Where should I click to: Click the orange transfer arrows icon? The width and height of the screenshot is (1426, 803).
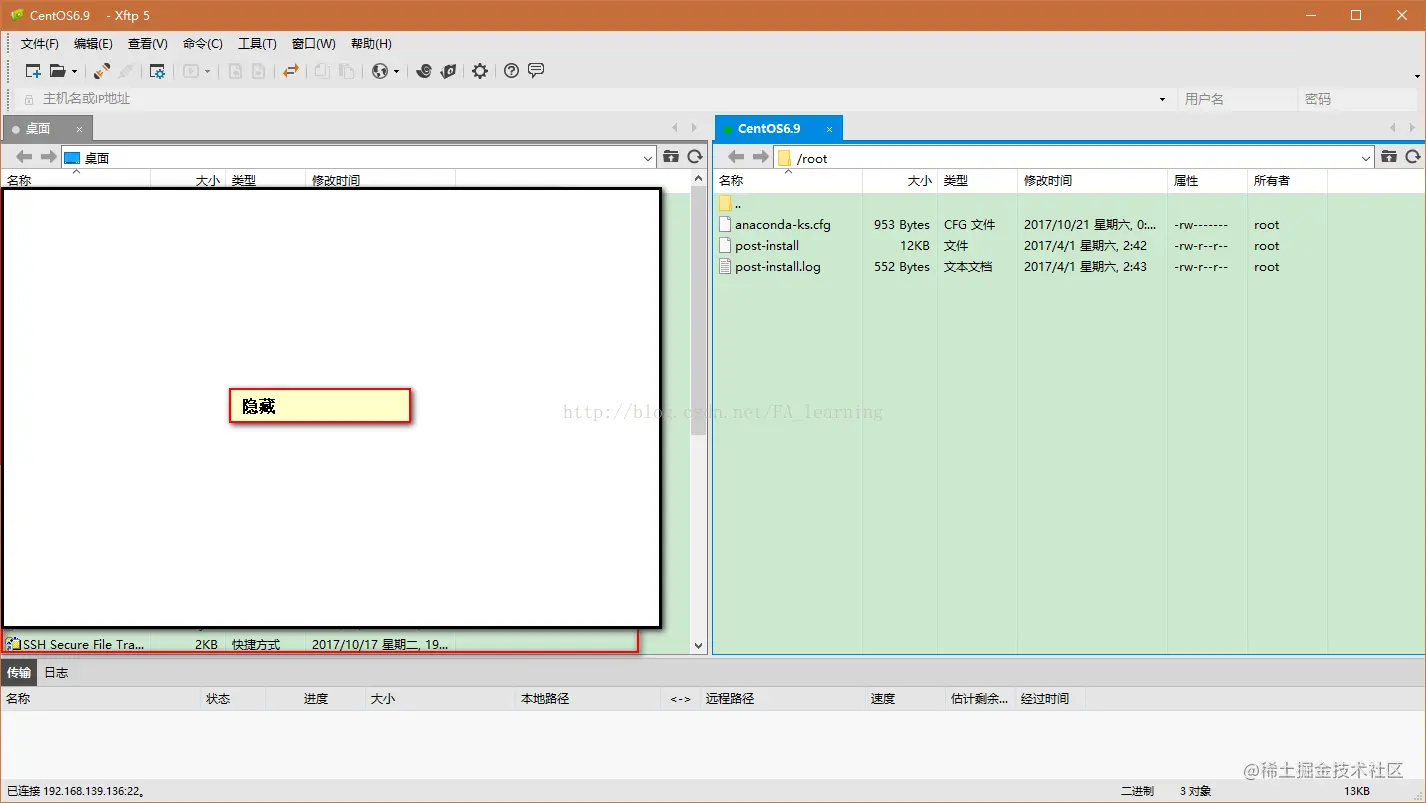[x=290, y=71]
